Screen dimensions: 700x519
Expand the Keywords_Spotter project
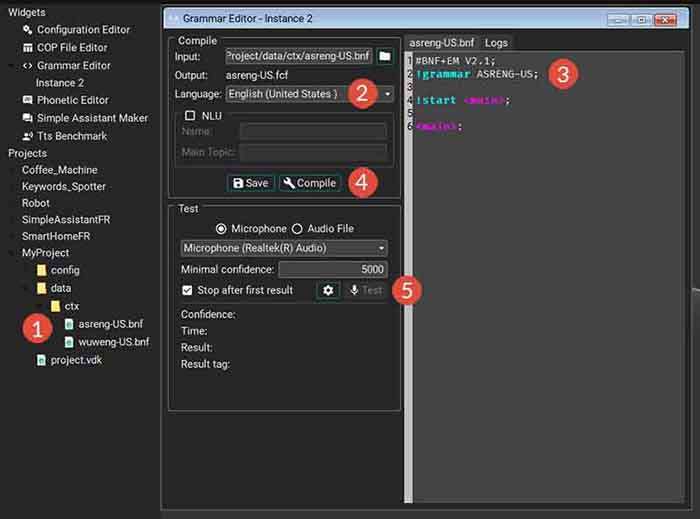coord(12,187)
